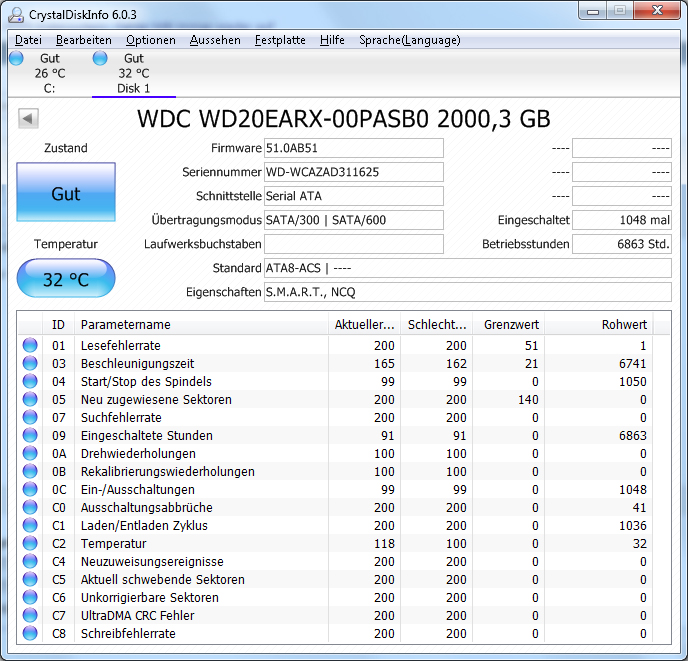
Task: Click status orb of Drehwiederholungen row
Action: [x=30, y=453]
